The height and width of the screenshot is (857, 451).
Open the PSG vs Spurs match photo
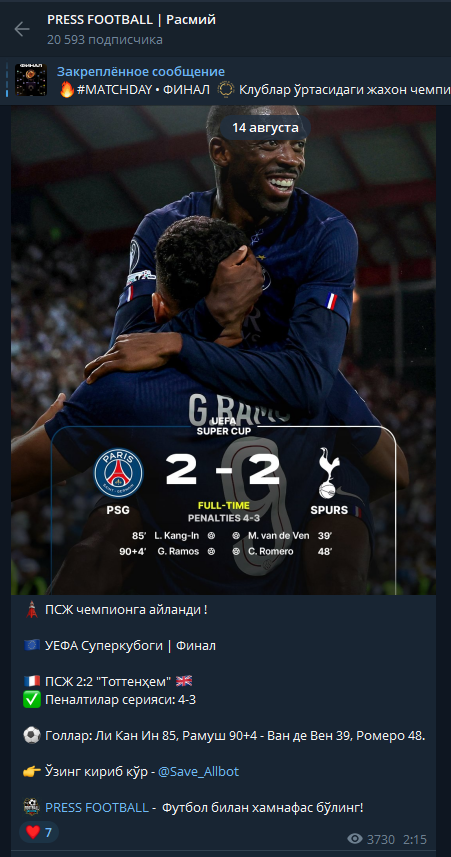224,350
